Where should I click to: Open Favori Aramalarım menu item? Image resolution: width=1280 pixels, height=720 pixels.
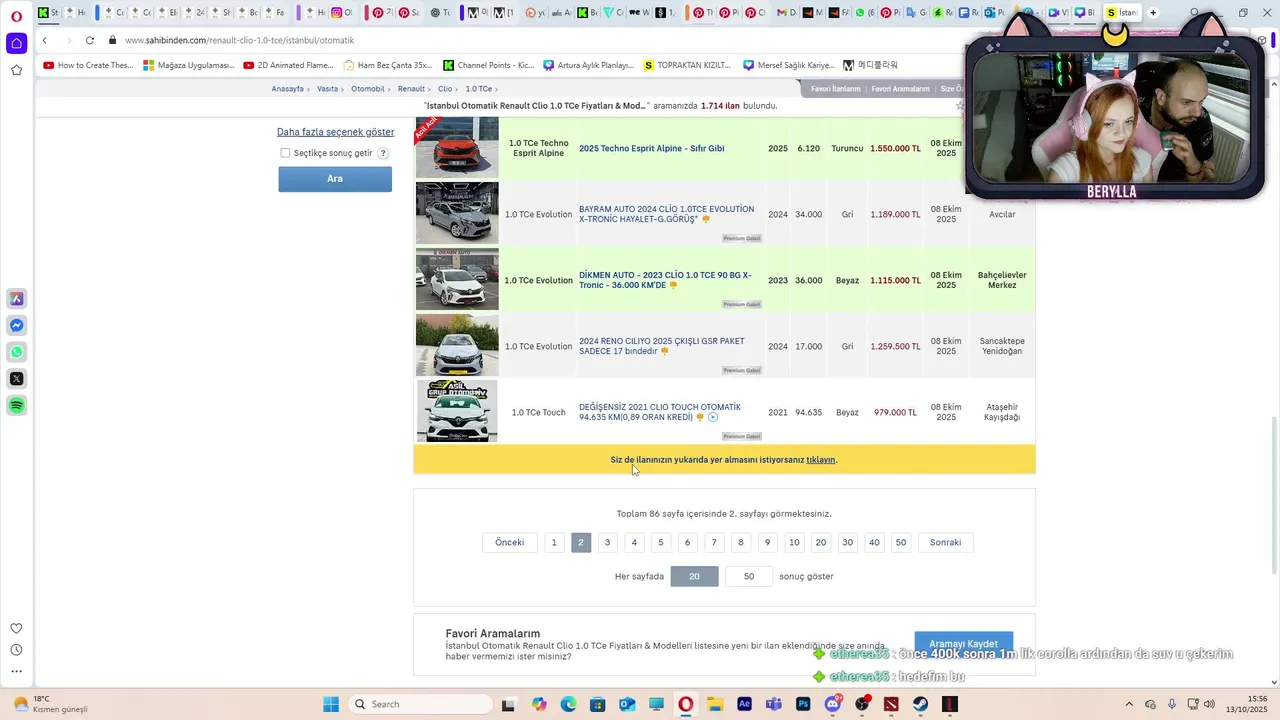(x=900, y=89)
